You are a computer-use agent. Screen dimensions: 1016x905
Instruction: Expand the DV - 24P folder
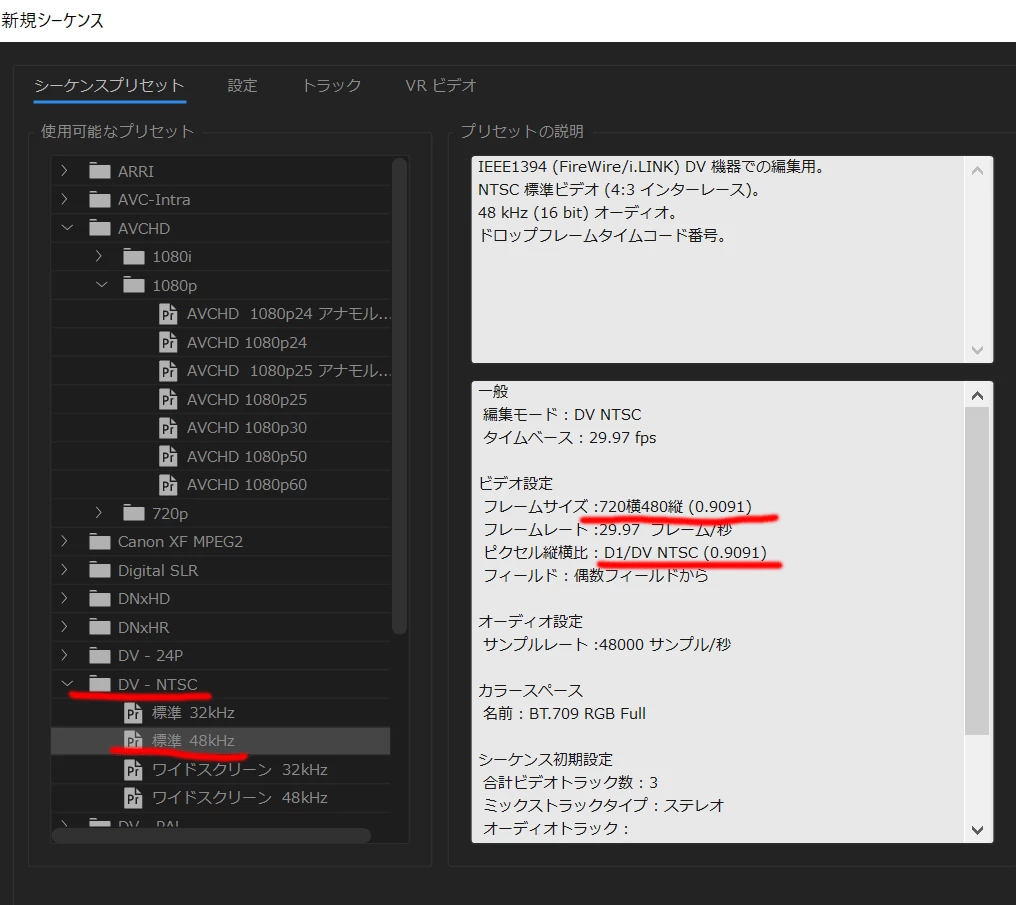tap(64, 656)
